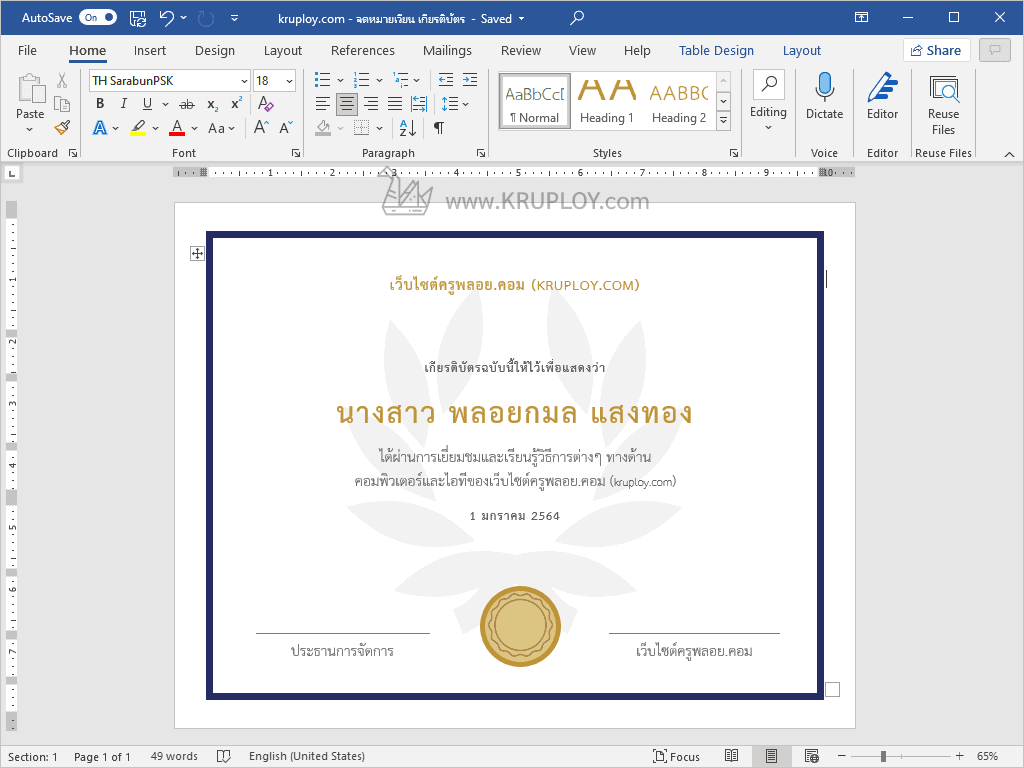Screen dimensions: 1024x768
Task: Expand the numbering list dropdown
Action: point(379,80)
